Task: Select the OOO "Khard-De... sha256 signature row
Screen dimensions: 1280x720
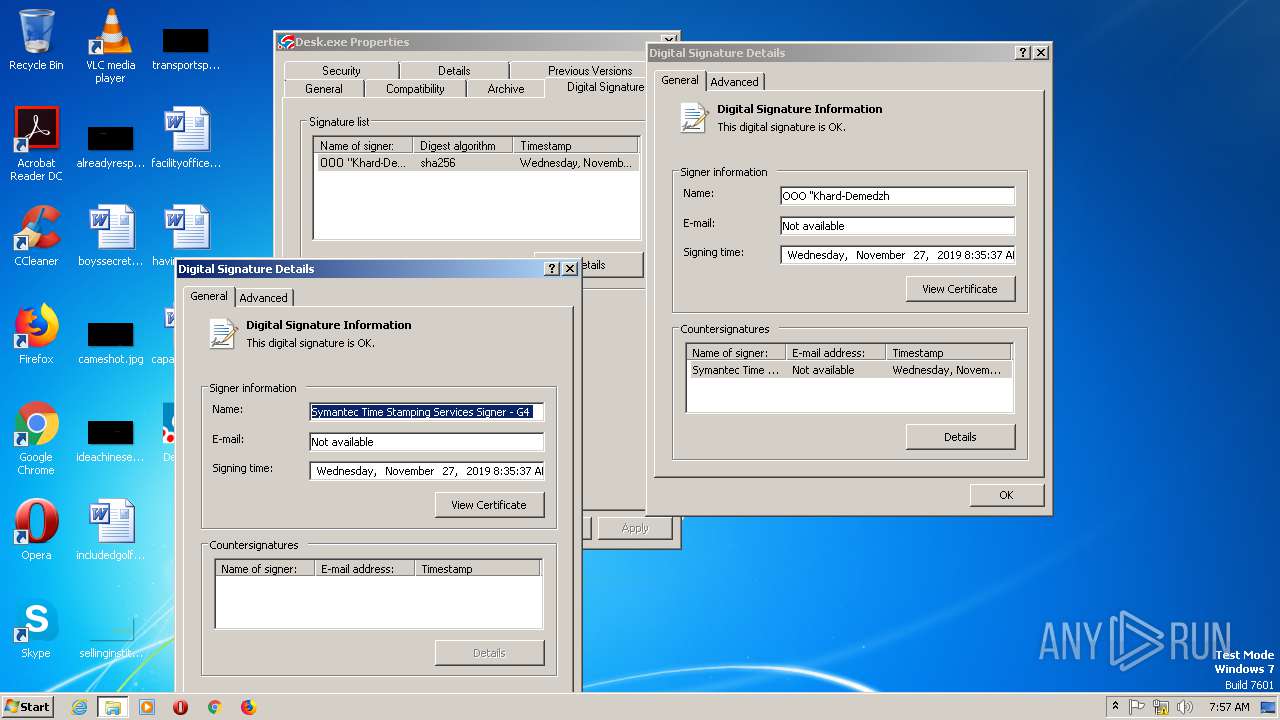Action: [x=477, y=163]
